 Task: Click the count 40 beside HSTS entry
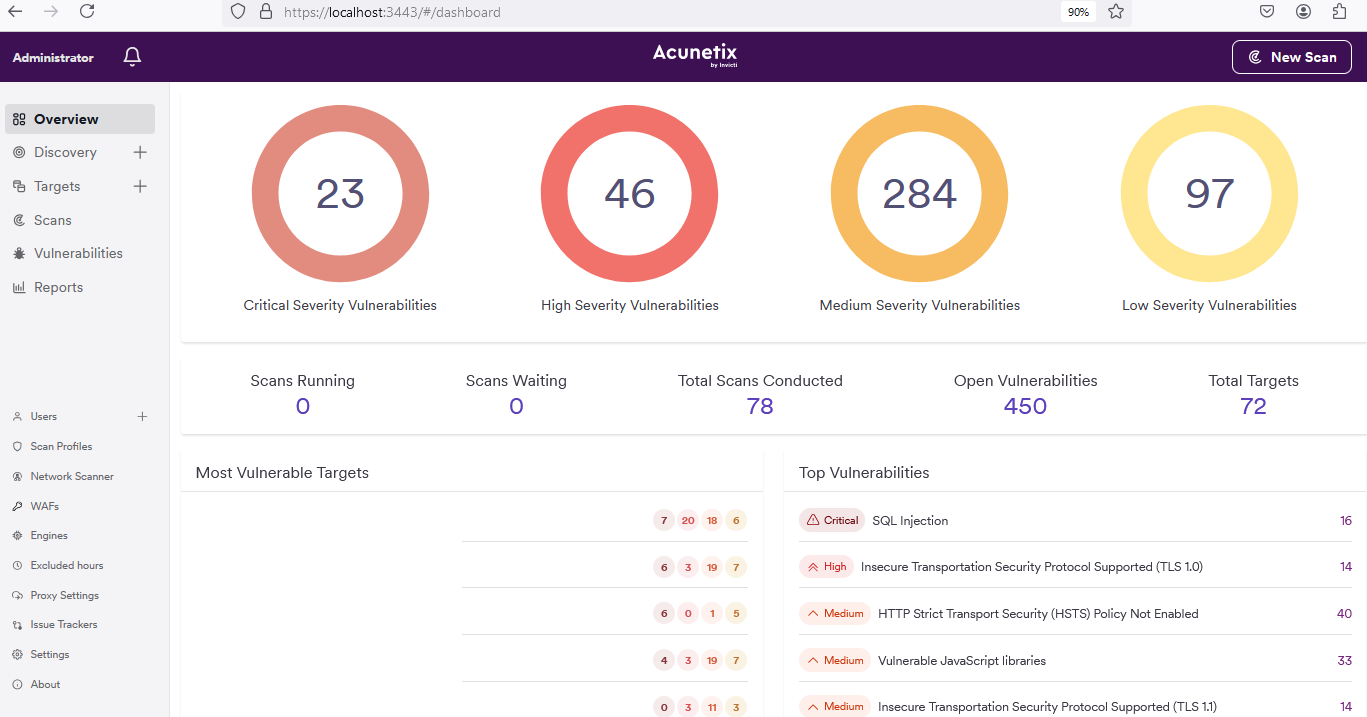point(1344,613)
